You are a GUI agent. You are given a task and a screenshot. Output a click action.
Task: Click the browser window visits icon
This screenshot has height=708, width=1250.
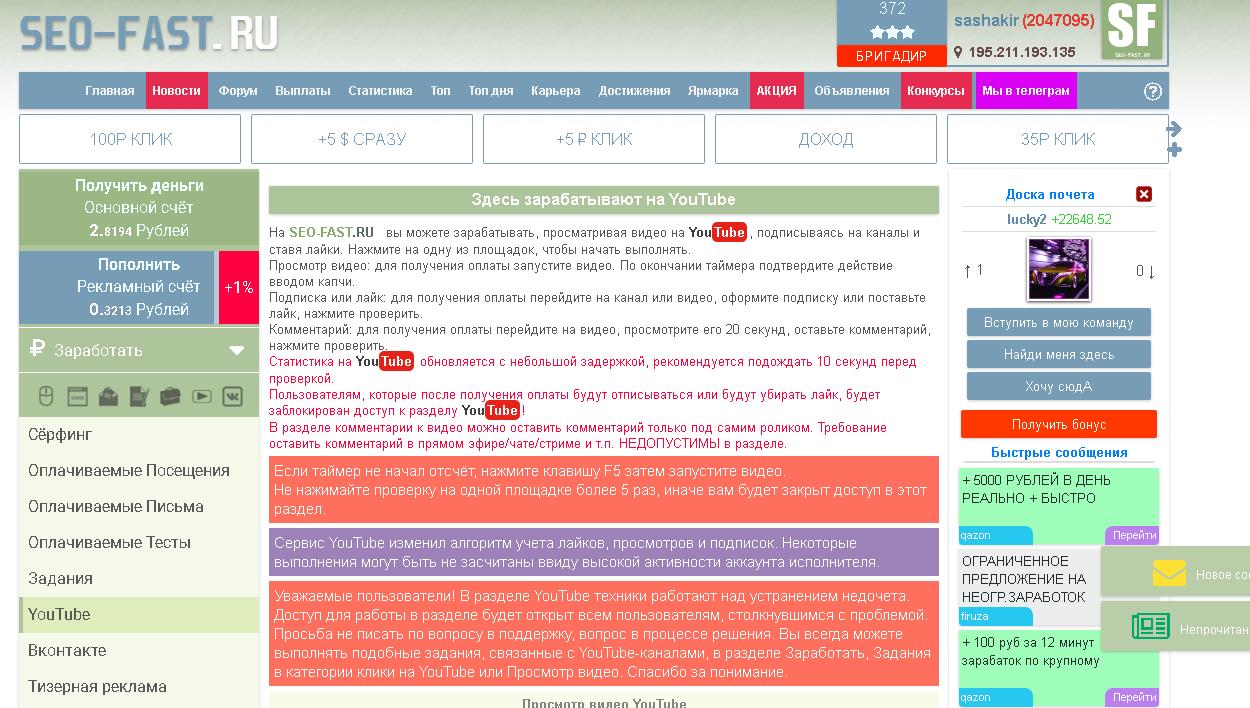click(x=77, y=397)
